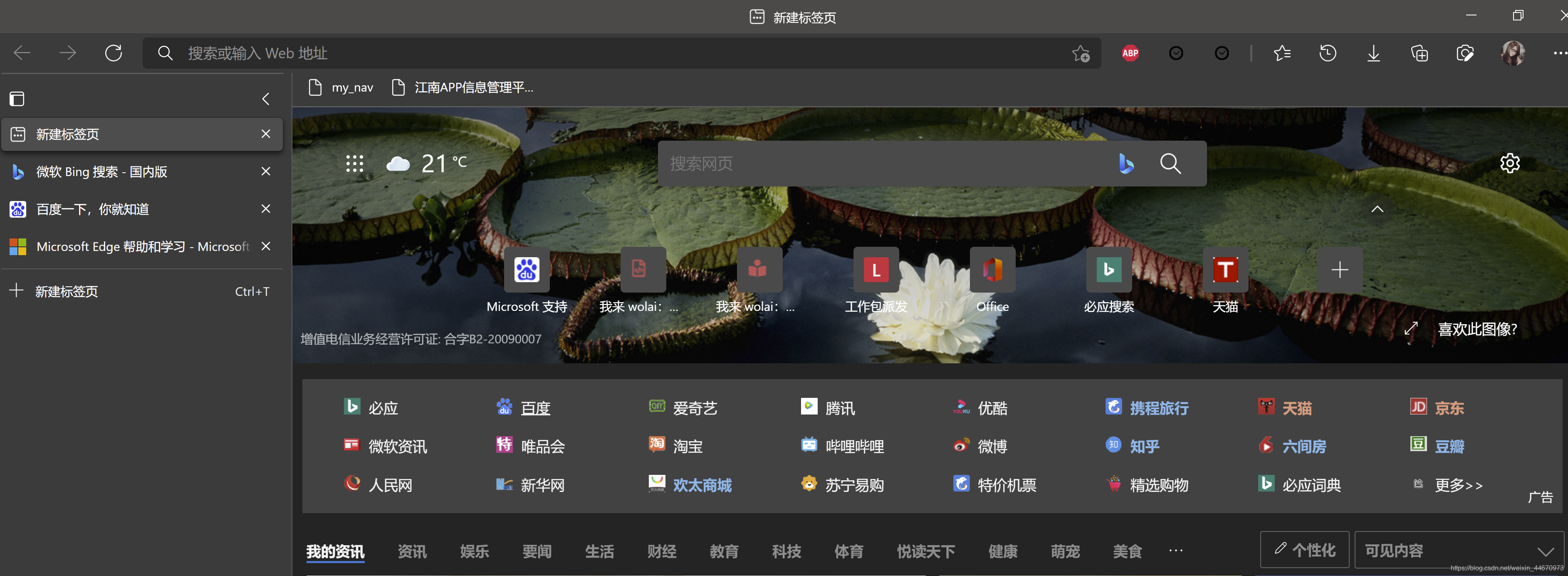Close the 微软 Bing 搜索 tab

pos(266,172)
